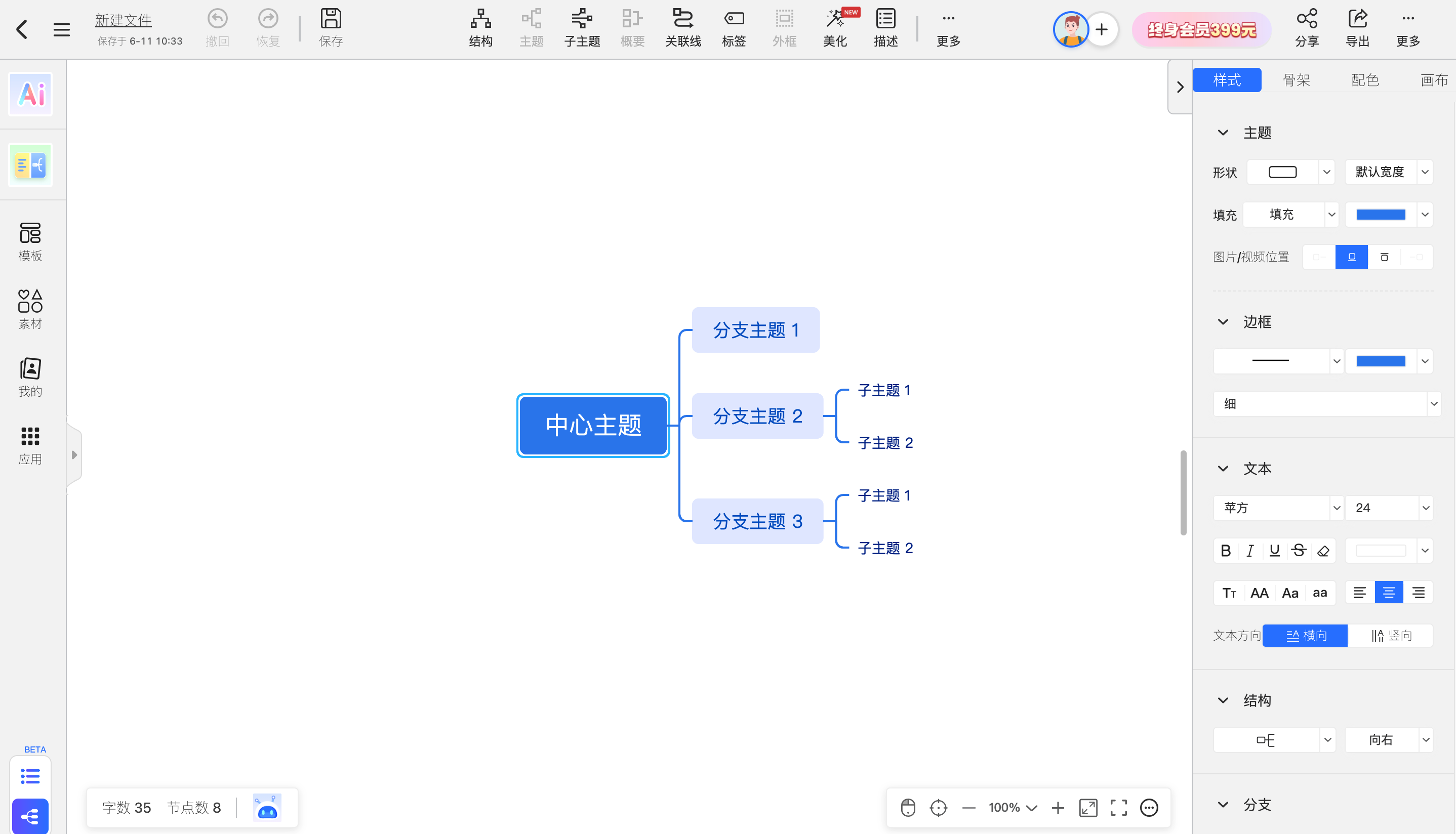
Task: Click the 标签 tag tool
Action: 734,27
